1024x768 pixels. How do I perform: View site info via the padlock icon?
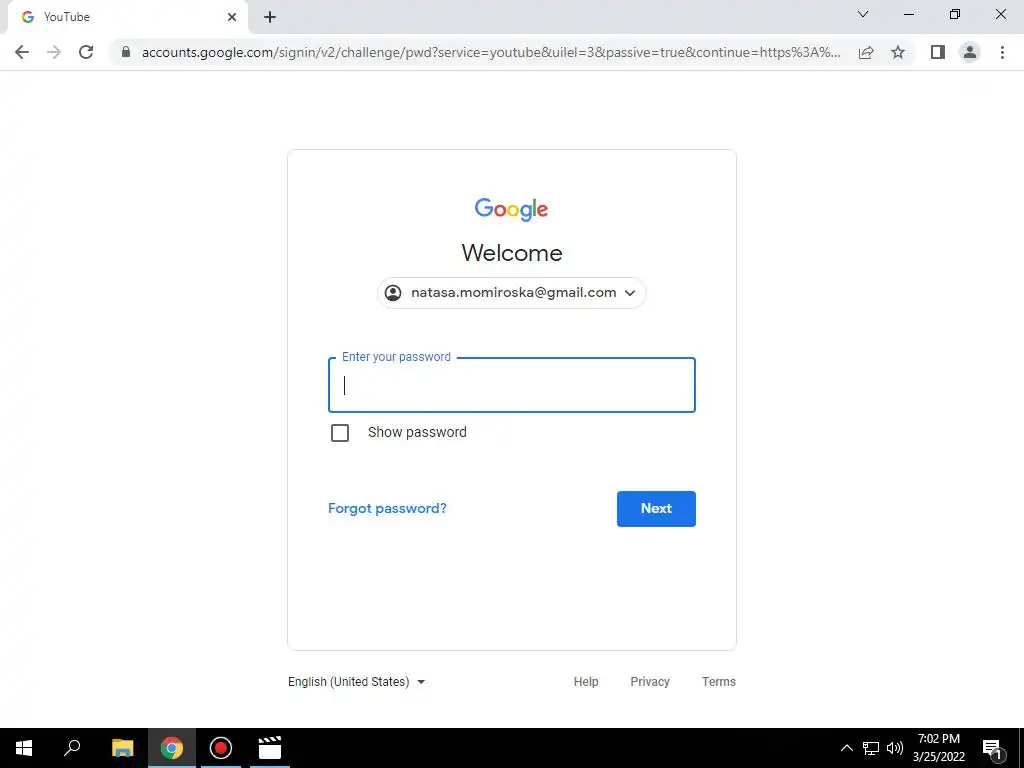coord(126,52)
